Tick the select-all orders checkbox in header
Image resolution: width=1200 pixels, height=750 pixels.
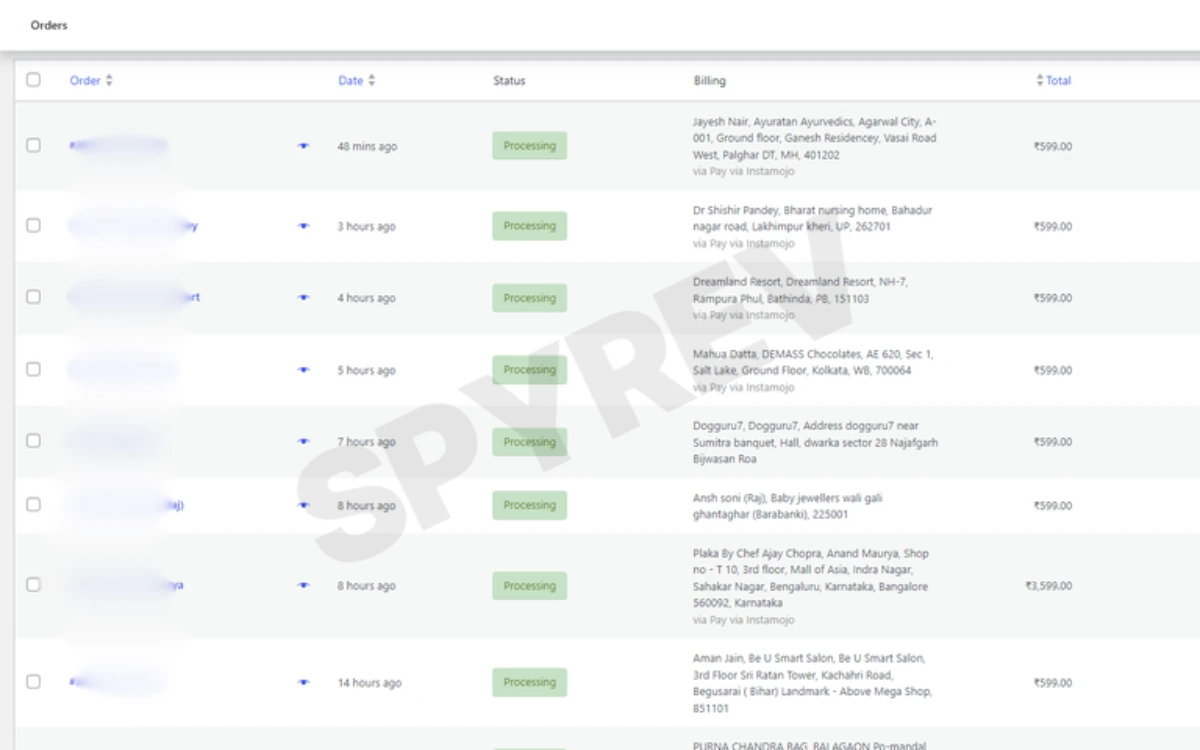[34, 80]
